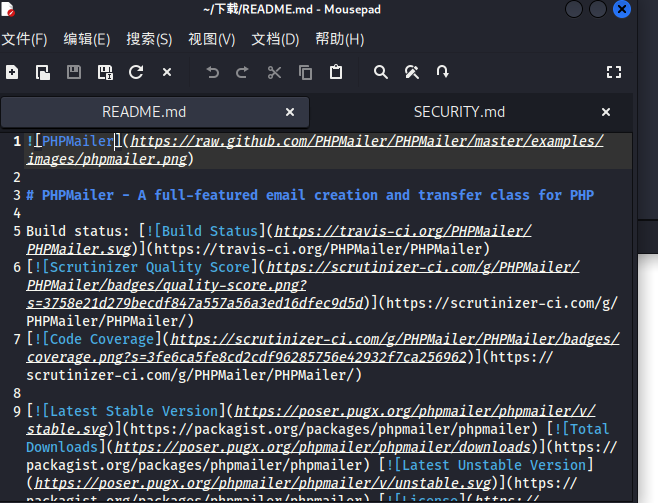This screenshot has width=658, height=503.
Task: Close the document using toolbar X icon
Action: click(167, 72)
